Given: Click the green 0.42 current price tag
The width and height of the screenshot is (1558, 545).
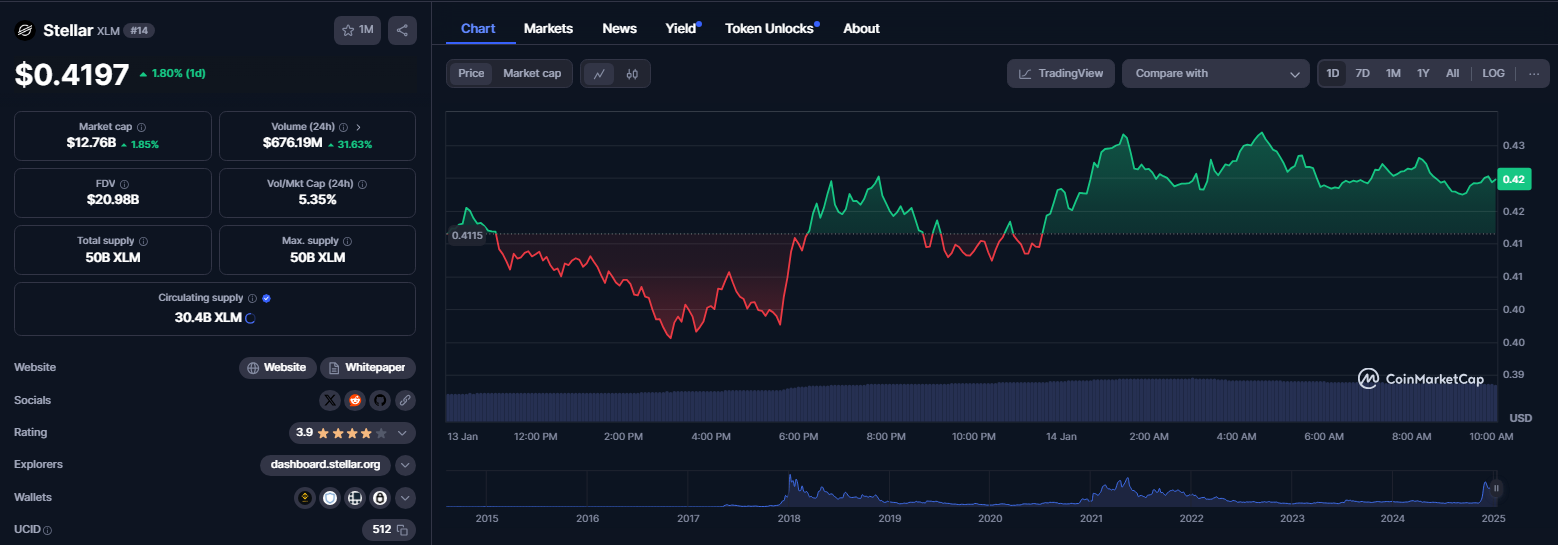Looking at the screenshot, I should pyautogui.click(x=1513, y=179).
